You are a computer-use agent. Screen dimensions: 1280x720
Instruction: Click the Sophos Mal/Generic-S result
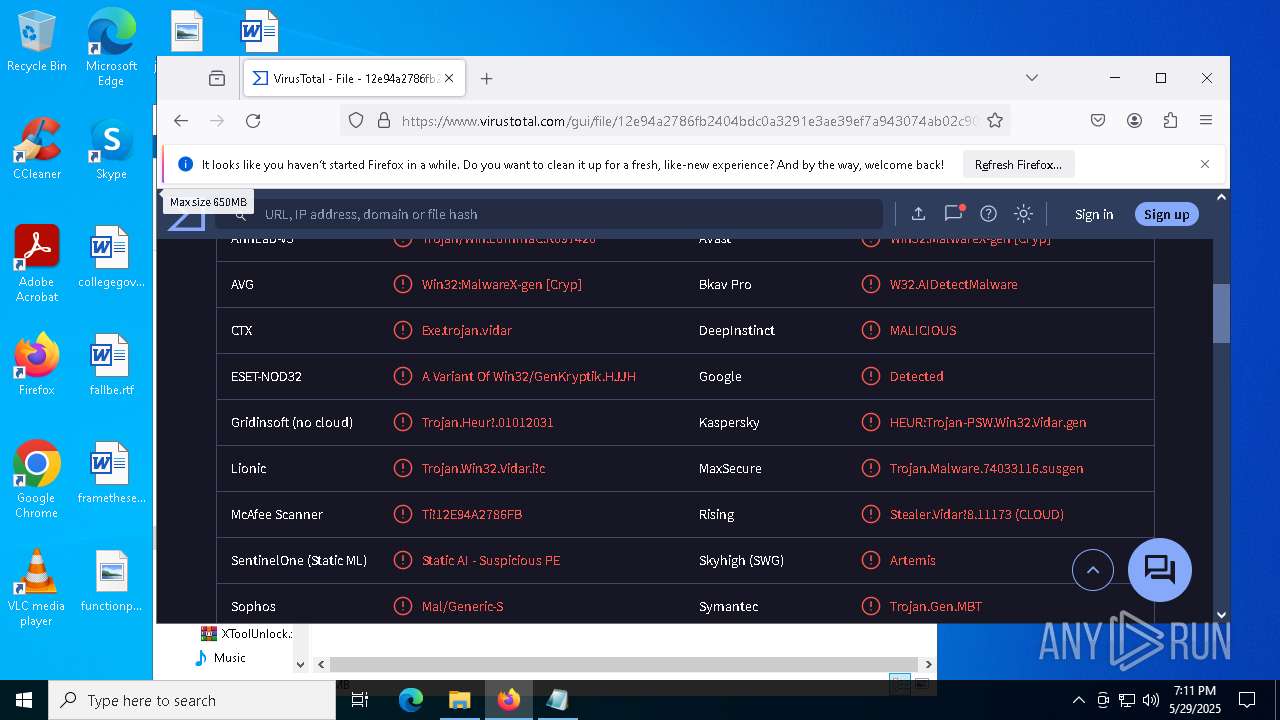point(463,606)
